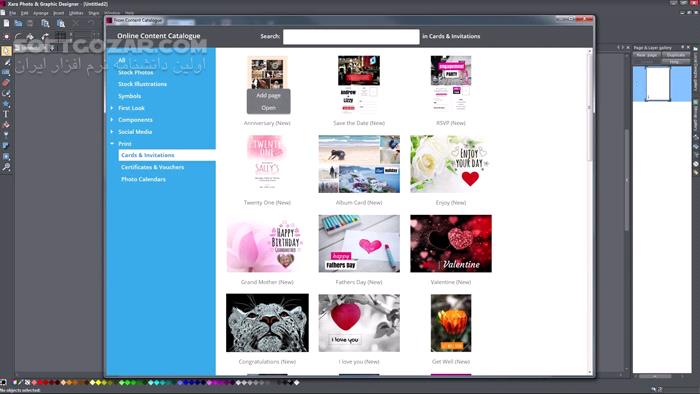
Task: Select Cards & Invitations subcategory
Action: 167,155
